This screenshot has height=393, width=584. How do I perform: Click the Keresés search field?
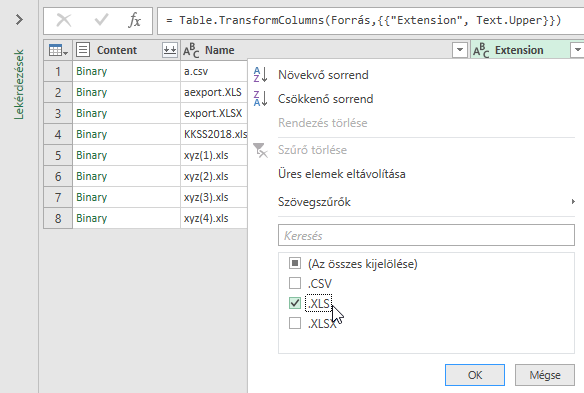click(426, 235)
